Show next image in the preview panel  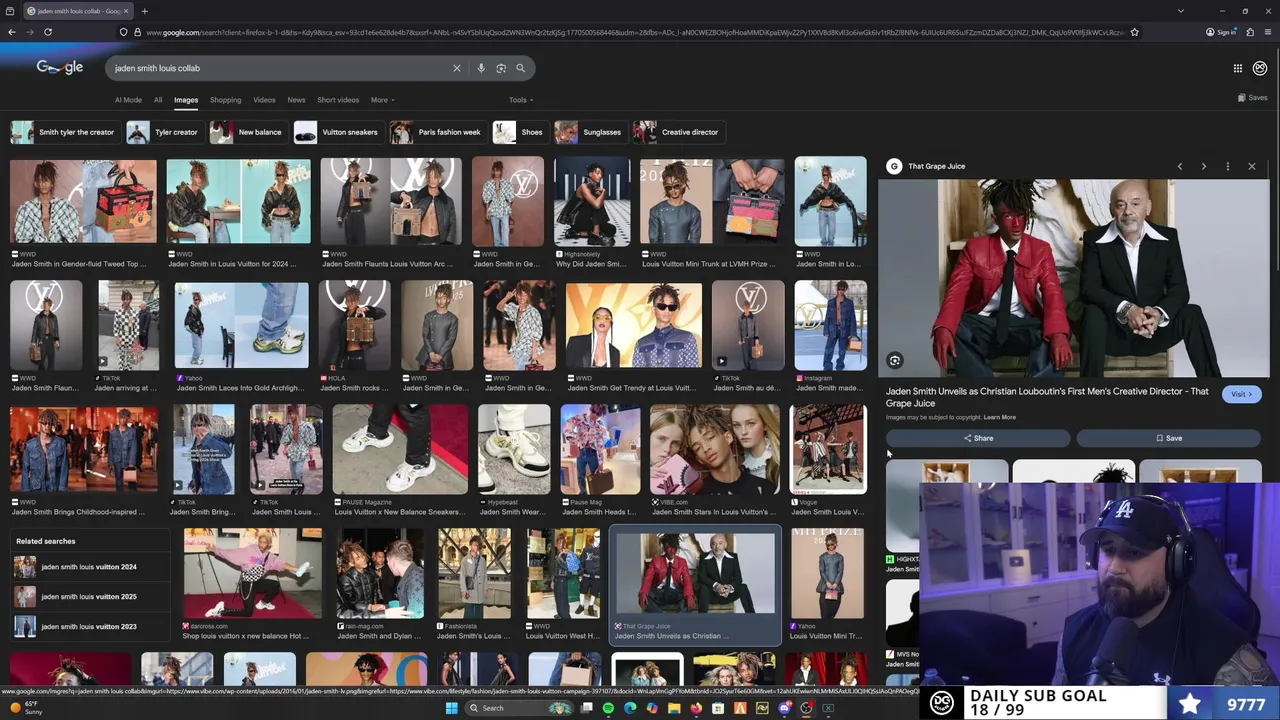pyautogui.click(x=1204, y=166)
